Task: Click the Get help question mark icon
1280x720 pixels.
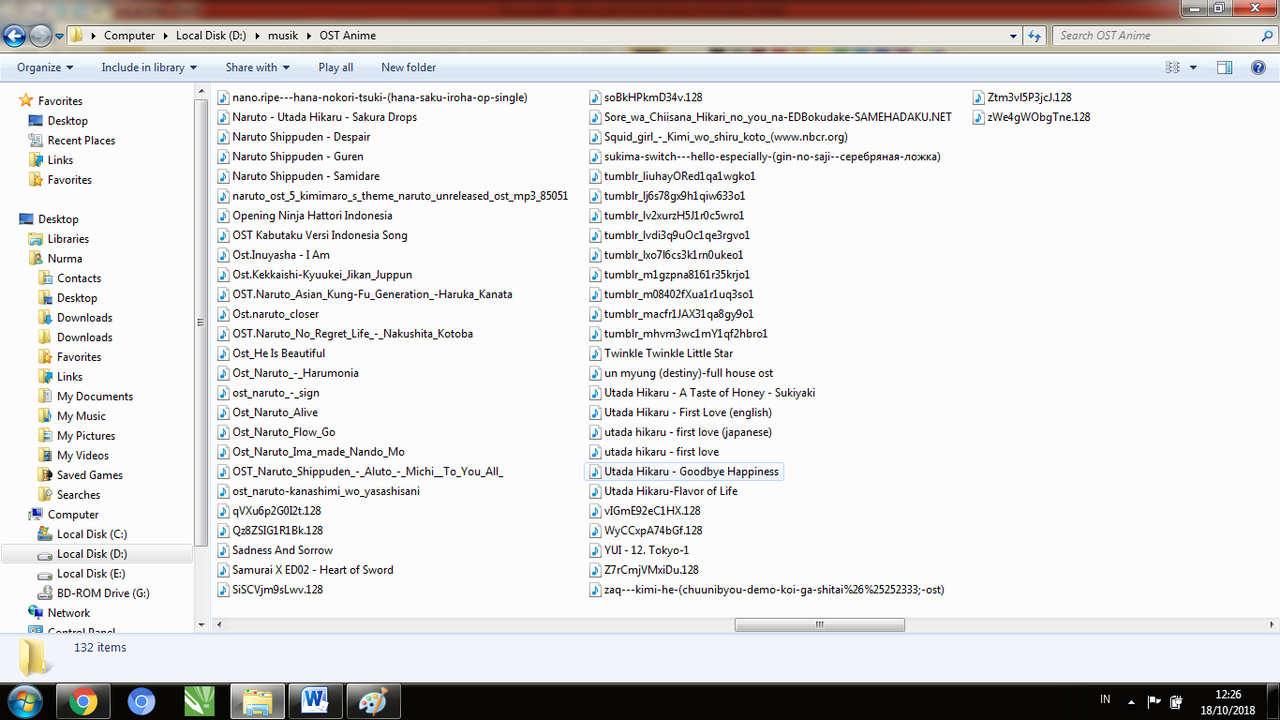Action: (1258, 67)
